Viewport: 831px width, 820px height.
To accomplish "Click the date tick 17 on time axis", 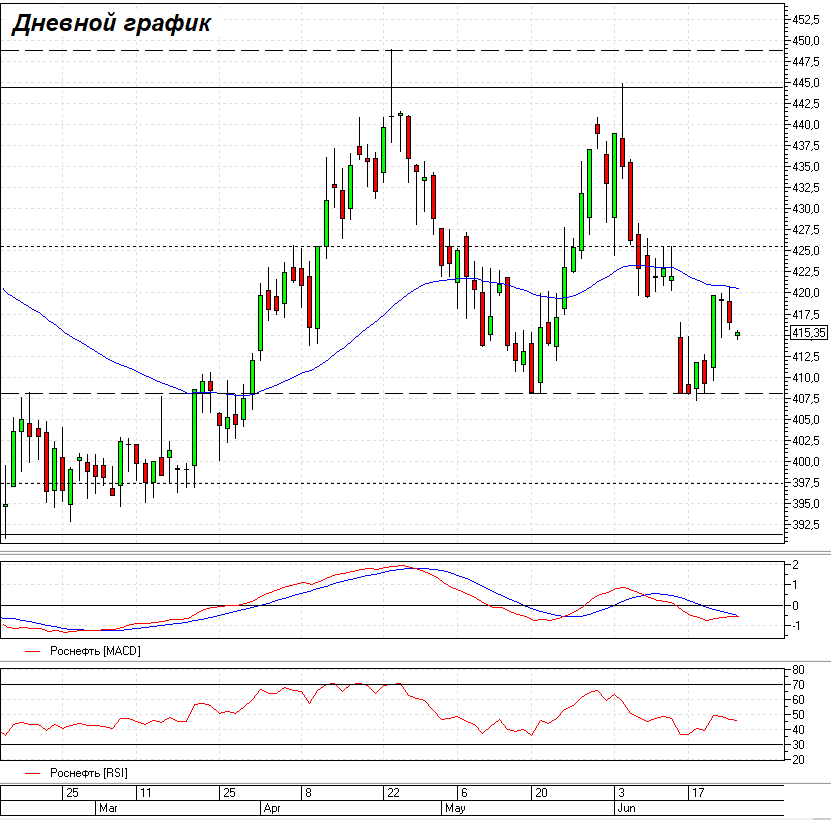I will click(697, 792).
